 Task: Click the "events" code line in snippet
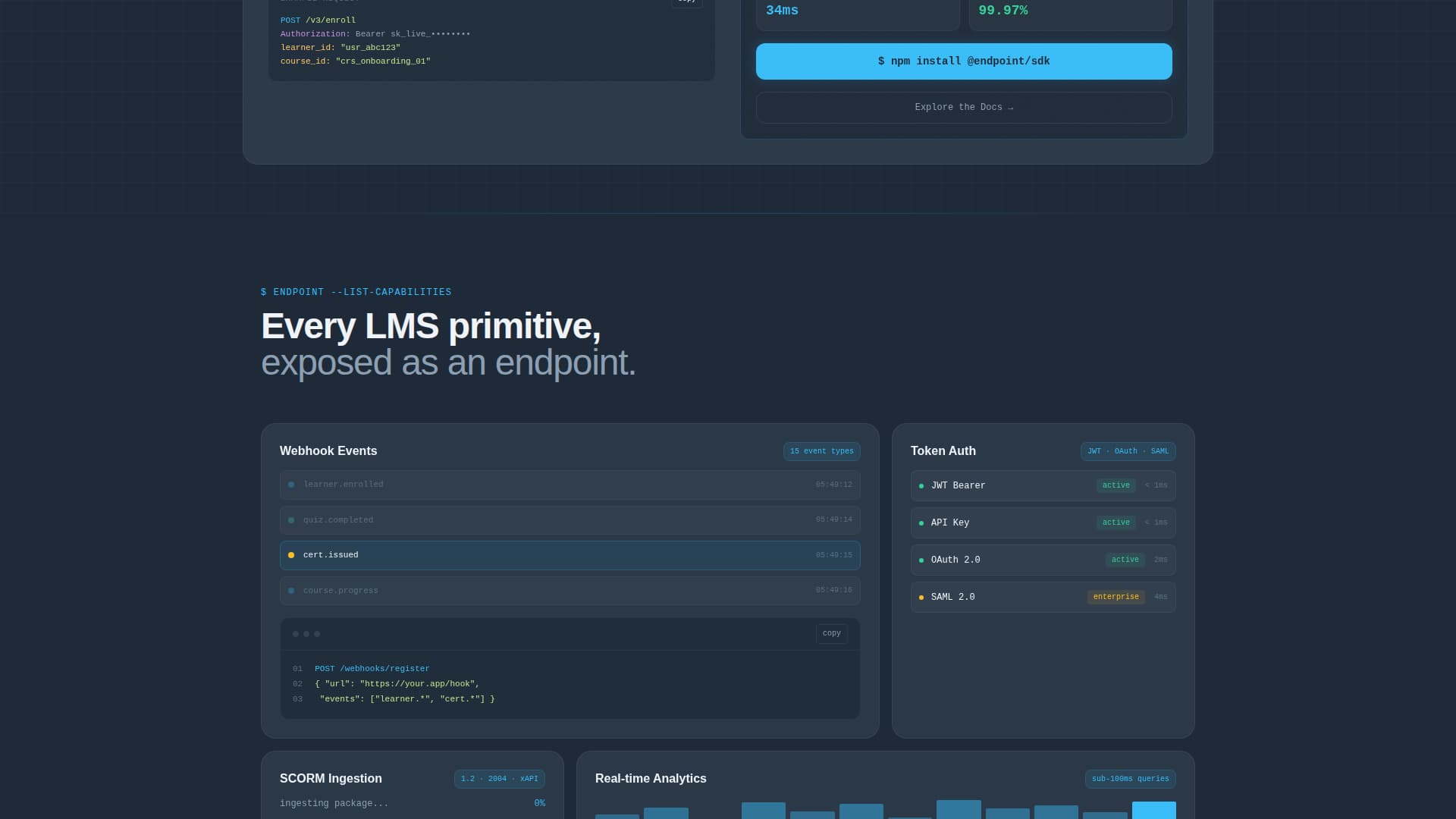point(406,699)
